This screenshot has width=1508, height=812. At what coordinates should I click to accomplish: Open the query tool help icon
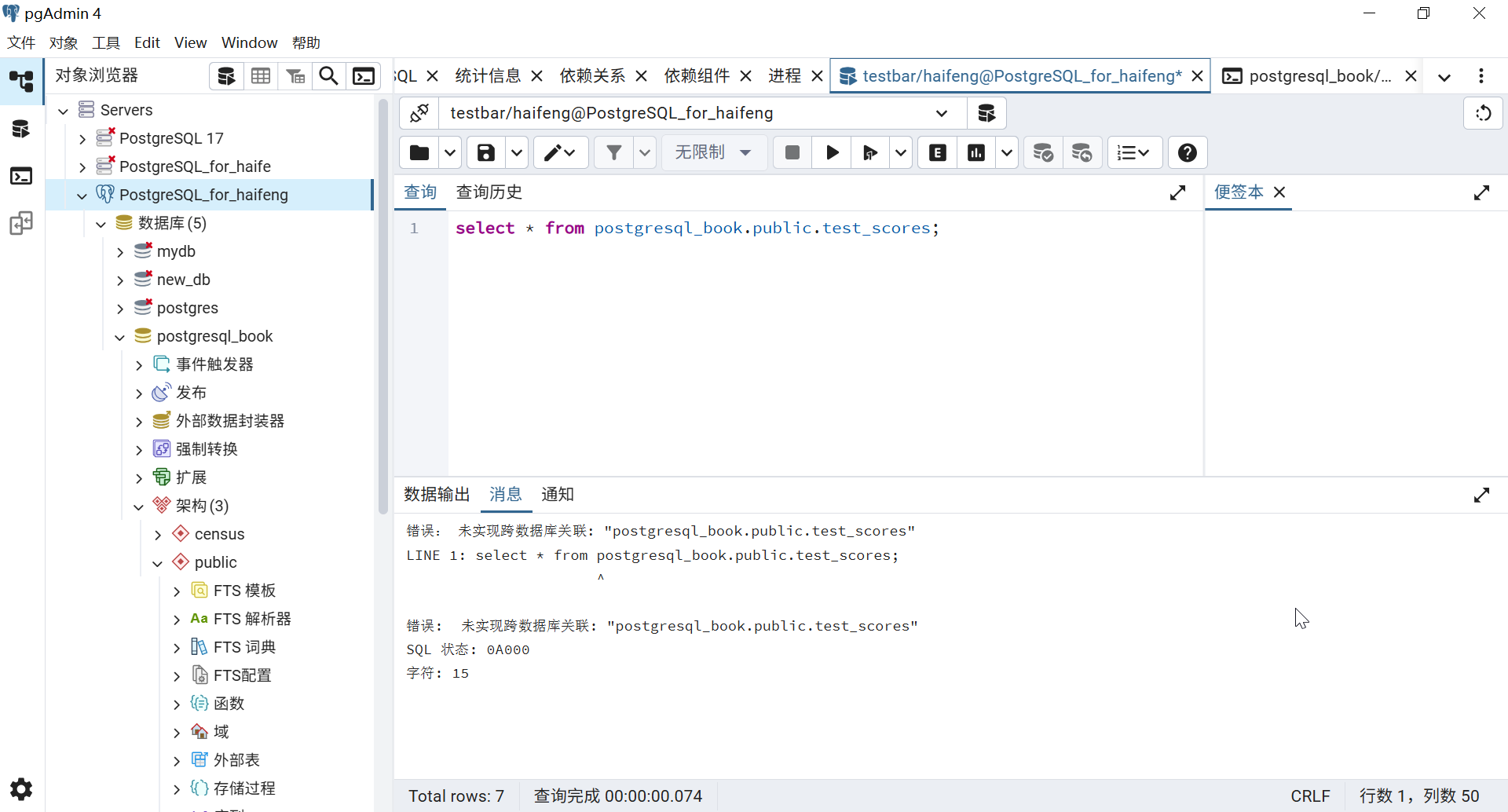1187,152
